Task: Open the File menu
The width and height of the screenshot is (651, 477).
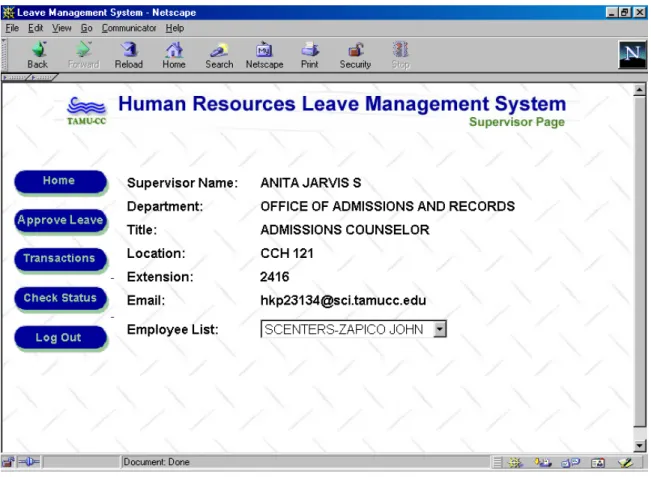Action: tap(12, 28)
